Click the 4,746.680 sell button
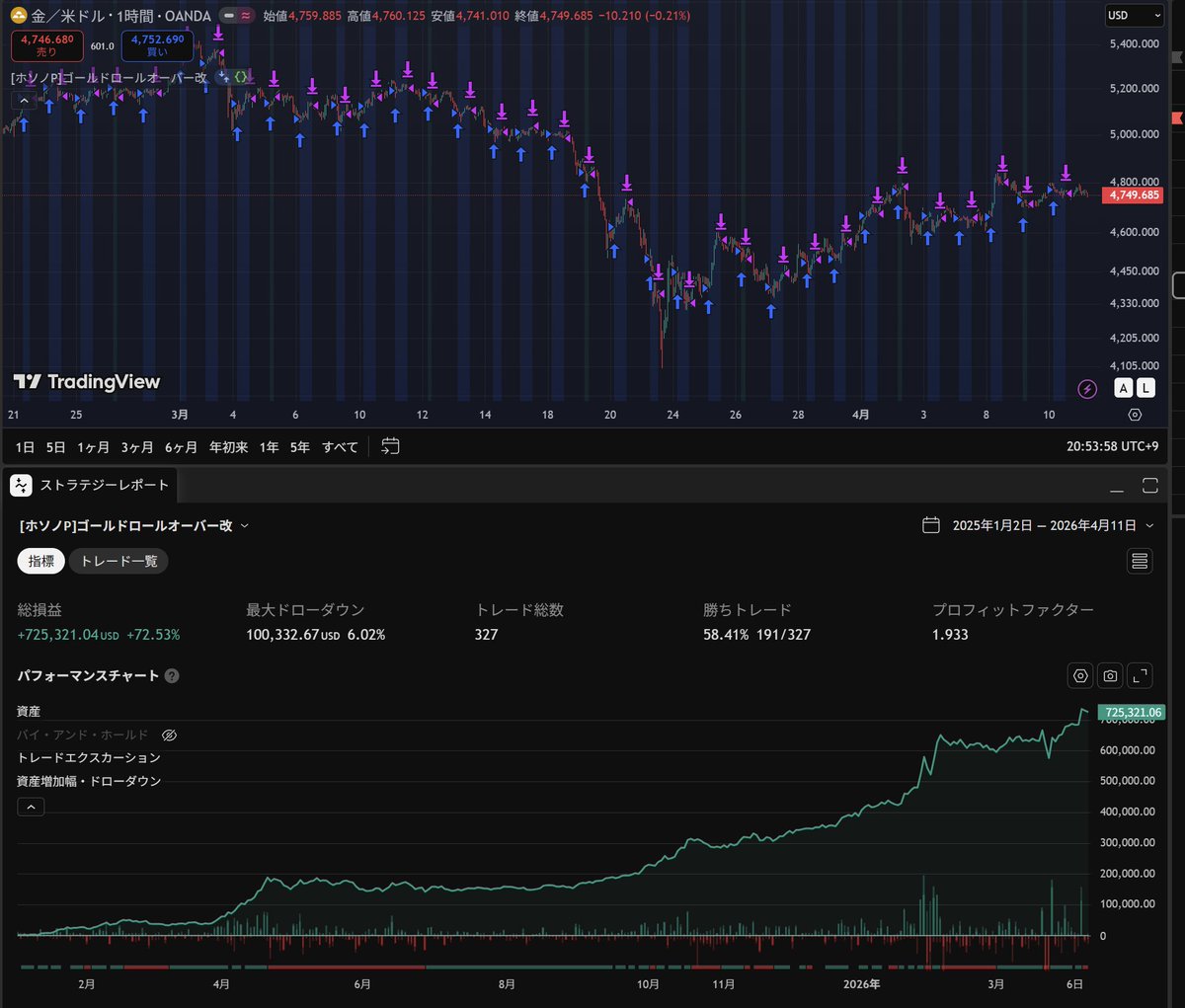The width and height of the screenshot is (1185, 1008). click(x=47, y=45)
